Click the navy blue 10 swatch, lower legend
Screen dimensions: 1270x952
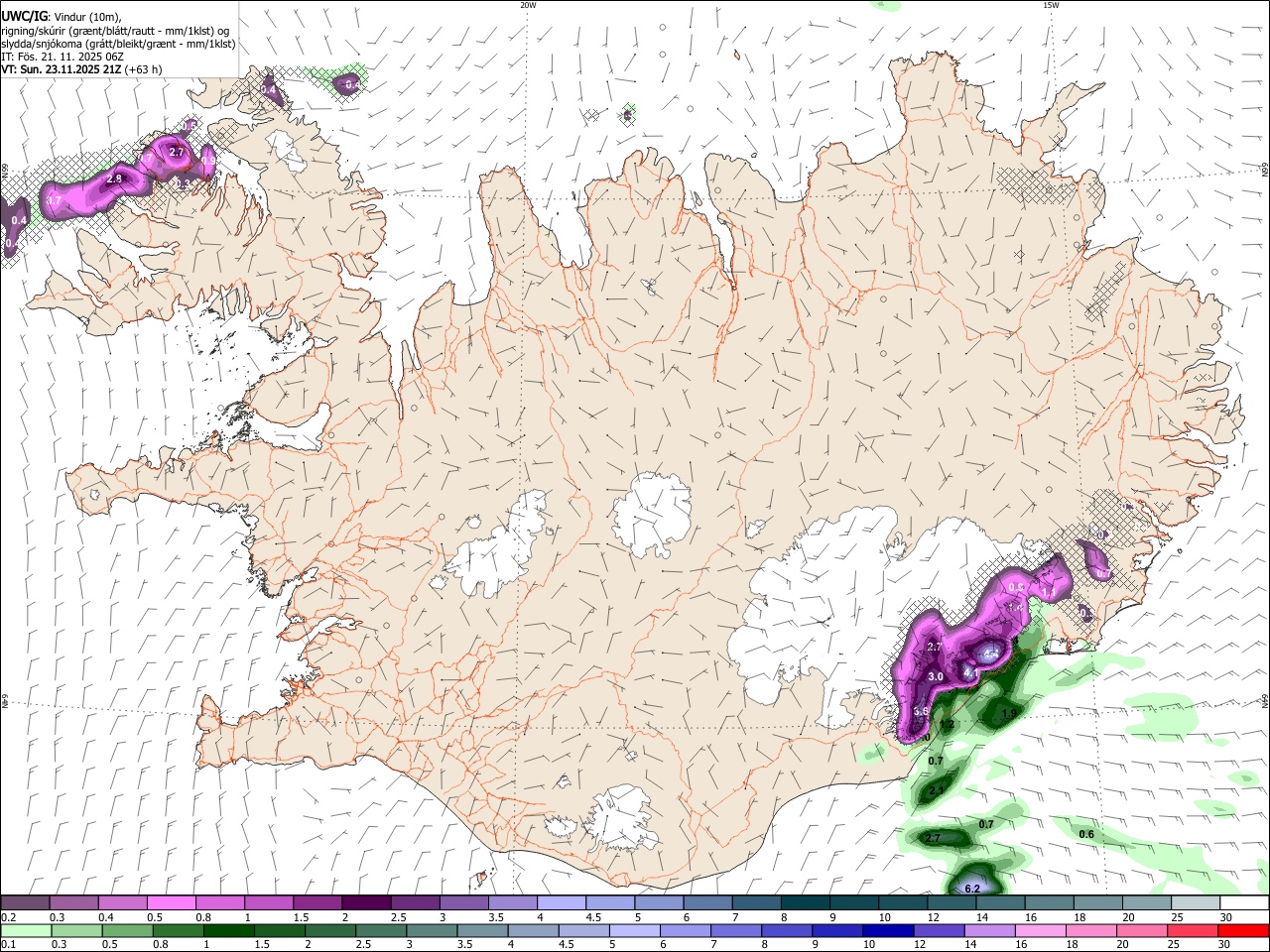tap(887, 930)
